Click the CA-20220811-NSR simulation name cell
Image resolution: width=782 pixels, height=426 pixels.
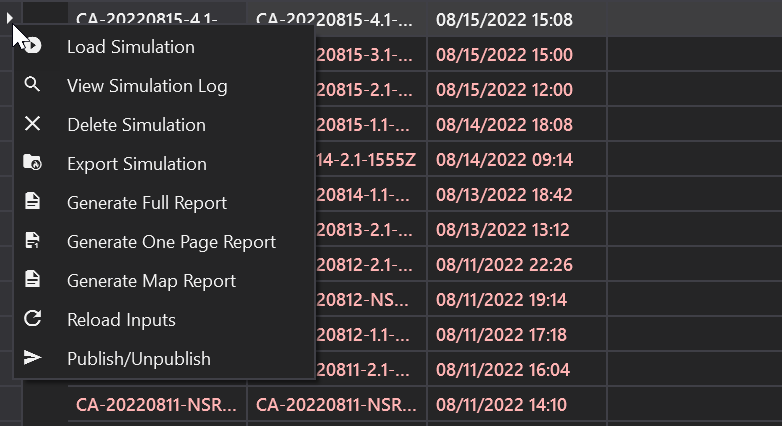click(x=156, y=405)
